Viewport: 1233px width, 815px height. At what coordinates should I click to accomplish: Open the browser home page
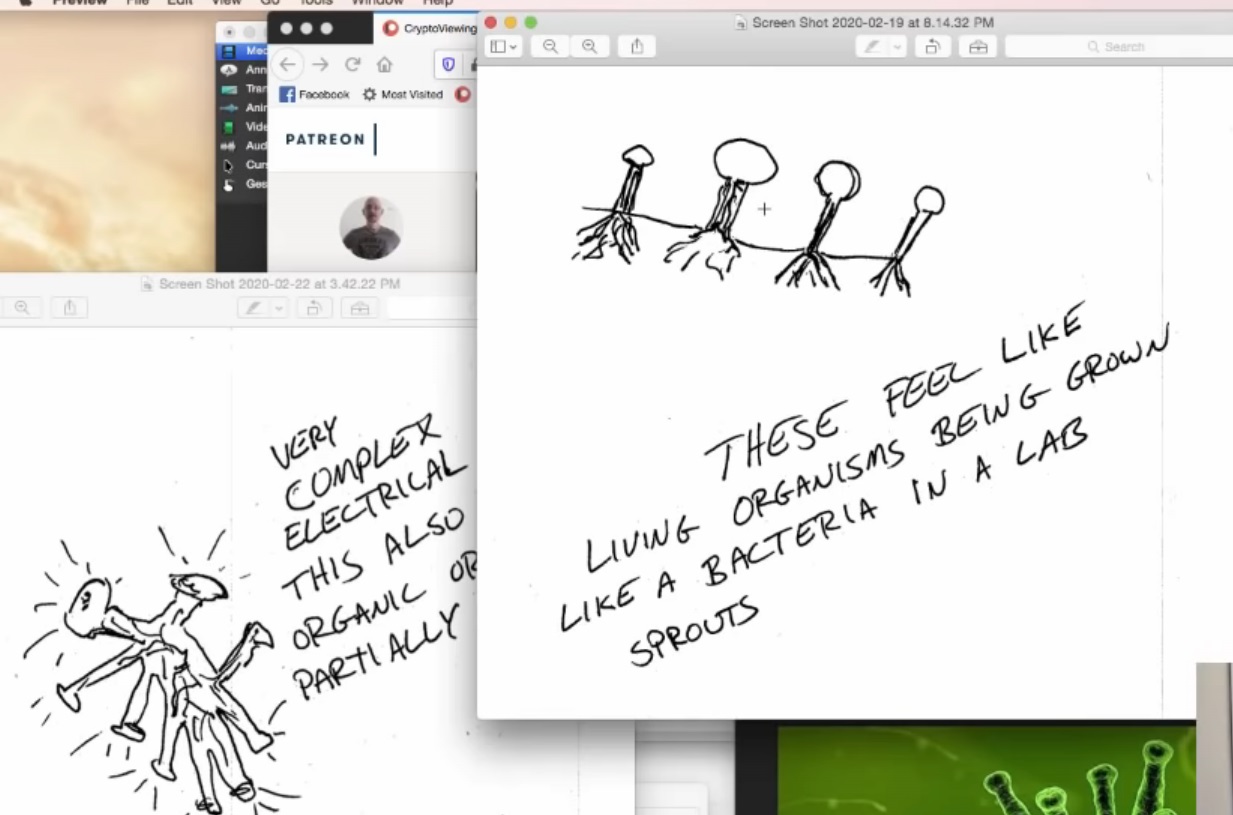click(384, 65)
